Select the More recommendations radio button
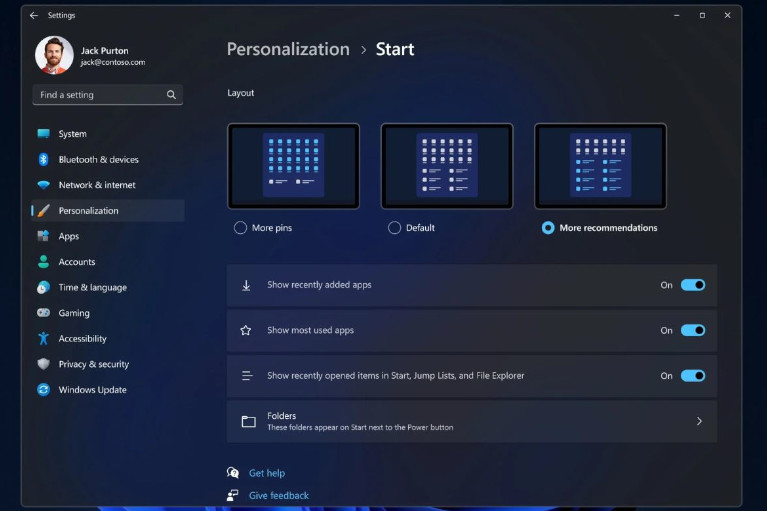The image size is (767, 511). pyautogui.click(x=548, y=228)
